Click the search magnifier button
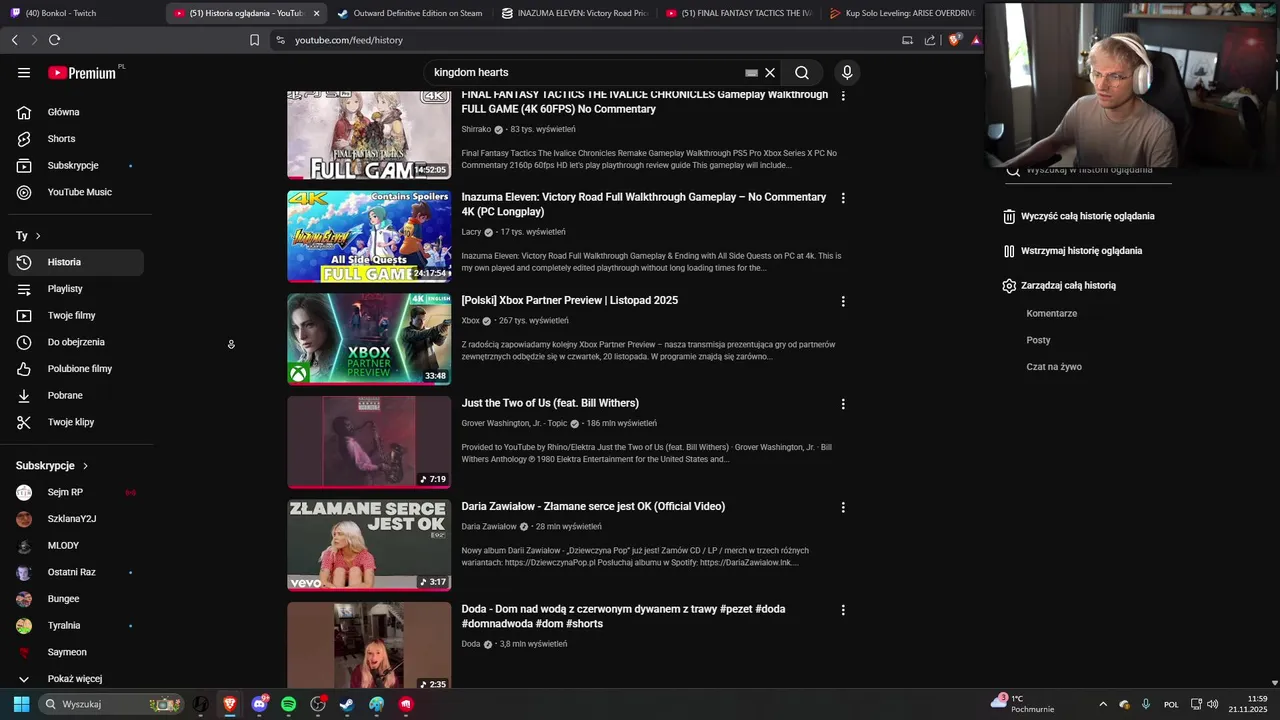Viewport: 1280px width, 720px height. (802, 72)
